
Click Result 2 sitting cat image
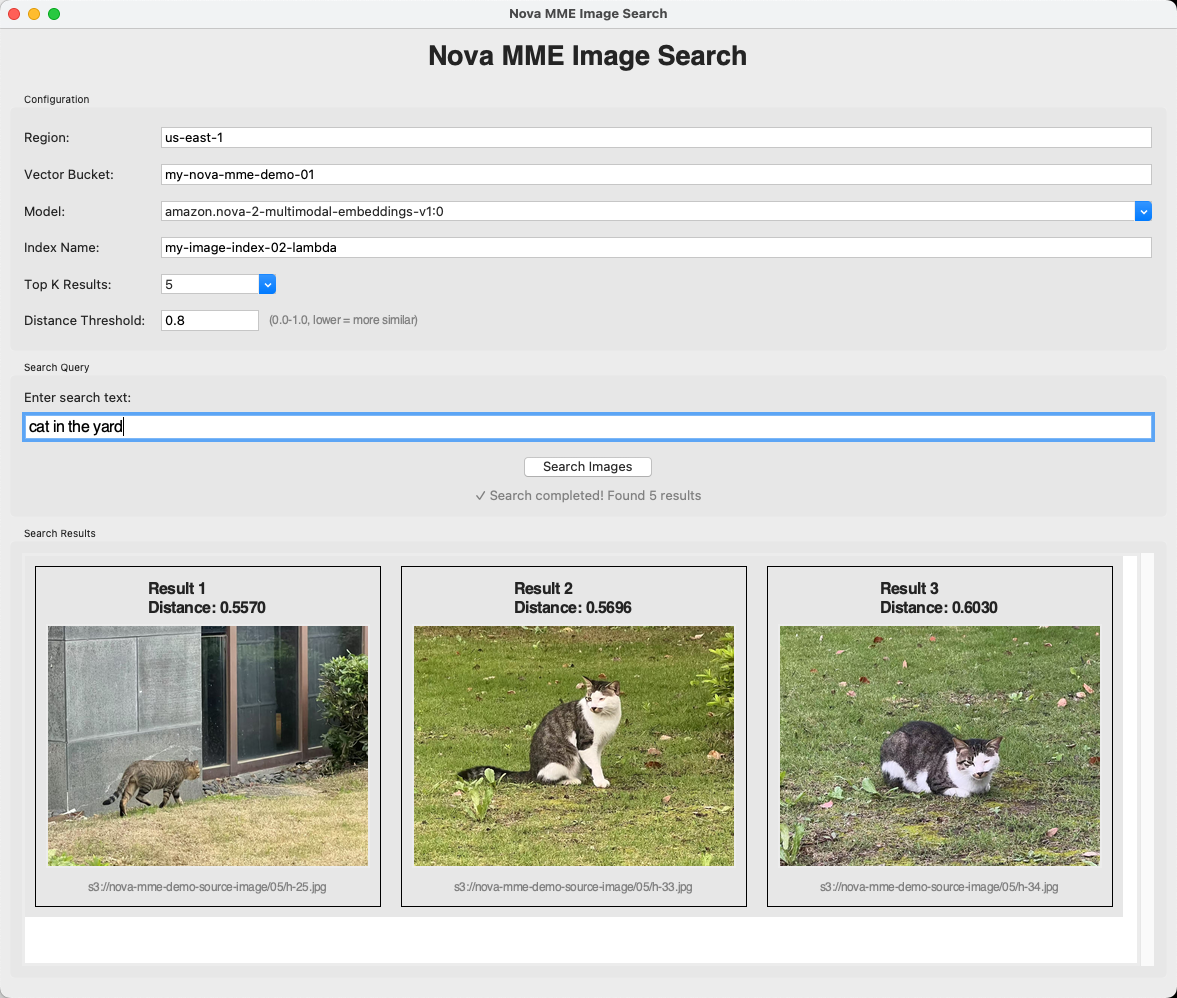573,745
